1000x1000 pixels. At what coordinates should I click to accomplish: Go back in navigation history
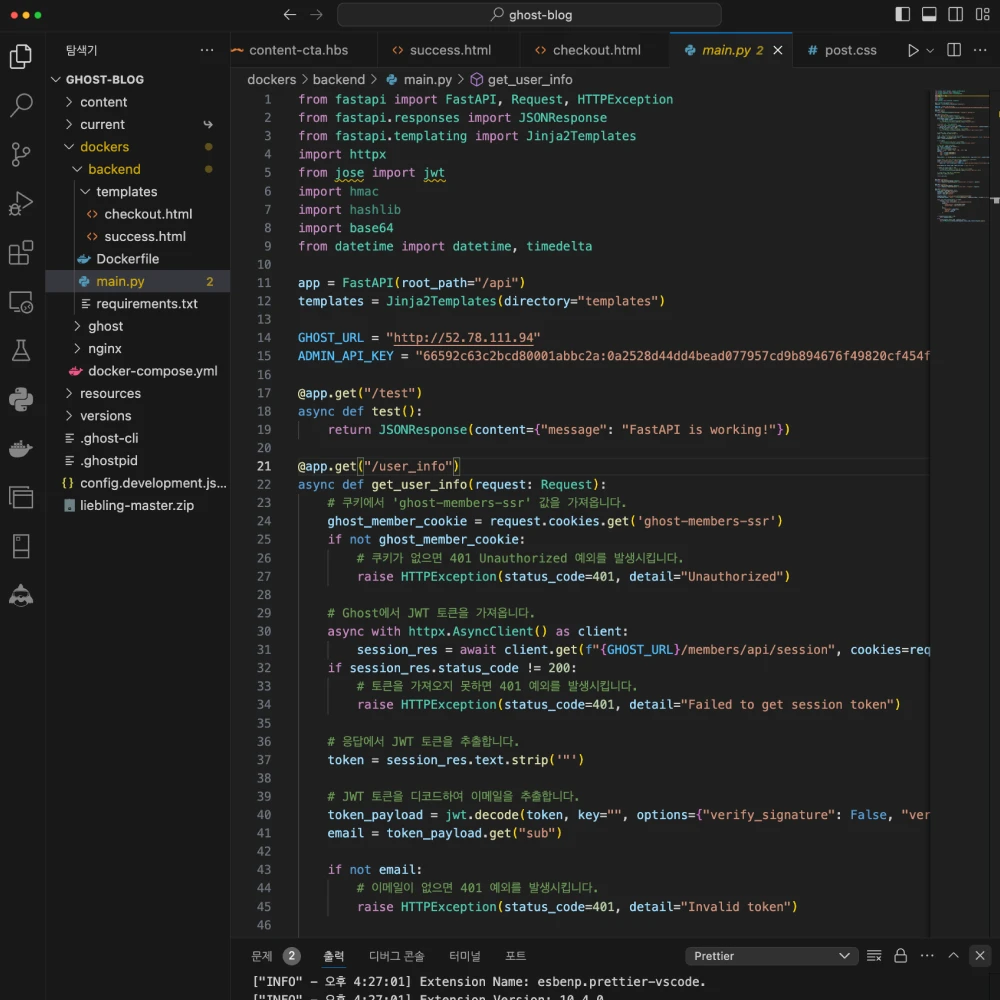290,15
